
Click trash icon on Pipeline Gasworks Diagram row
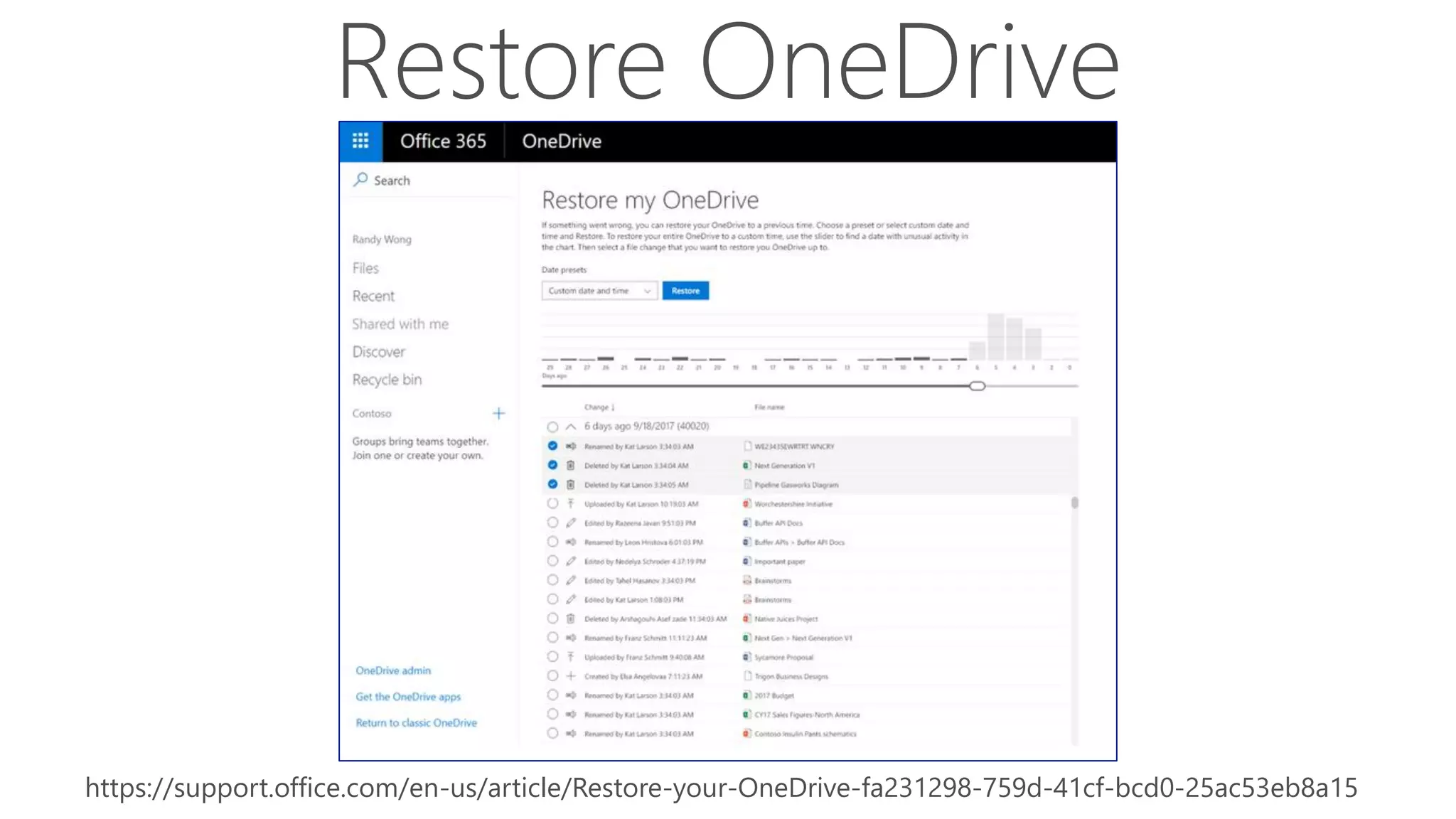[x=570, y=485]
